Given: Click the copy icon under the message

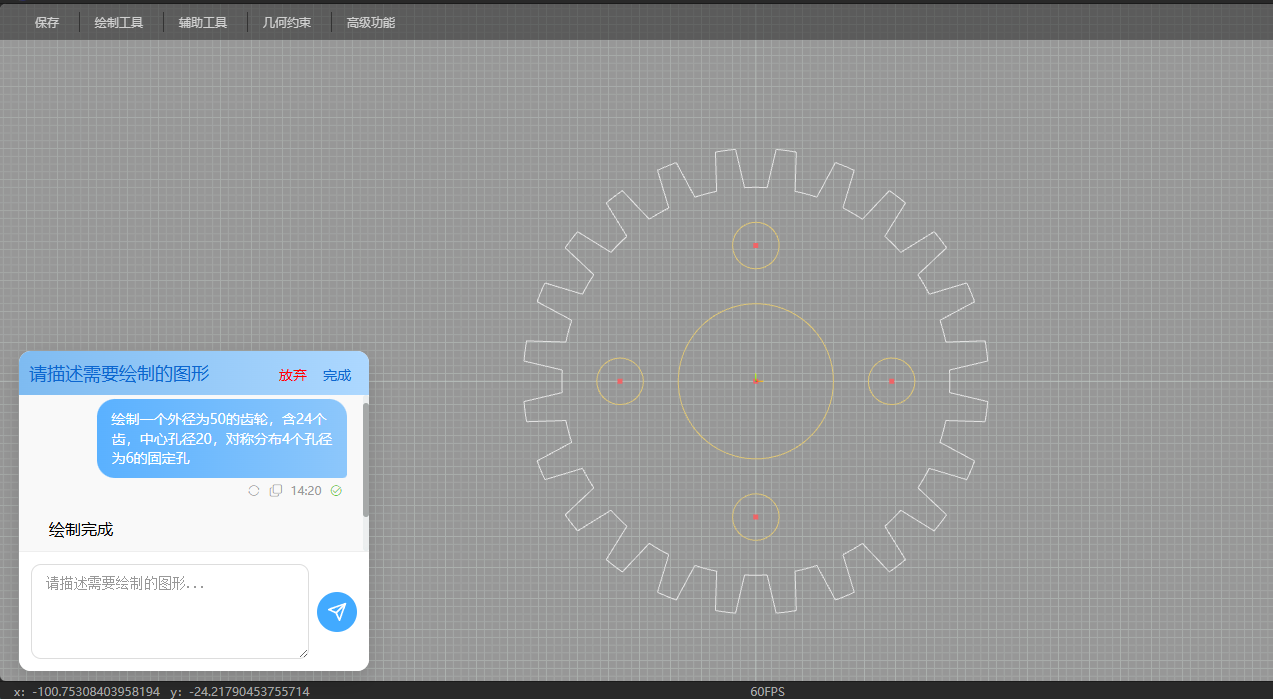Looking at the screenshot, I should 276,490.
